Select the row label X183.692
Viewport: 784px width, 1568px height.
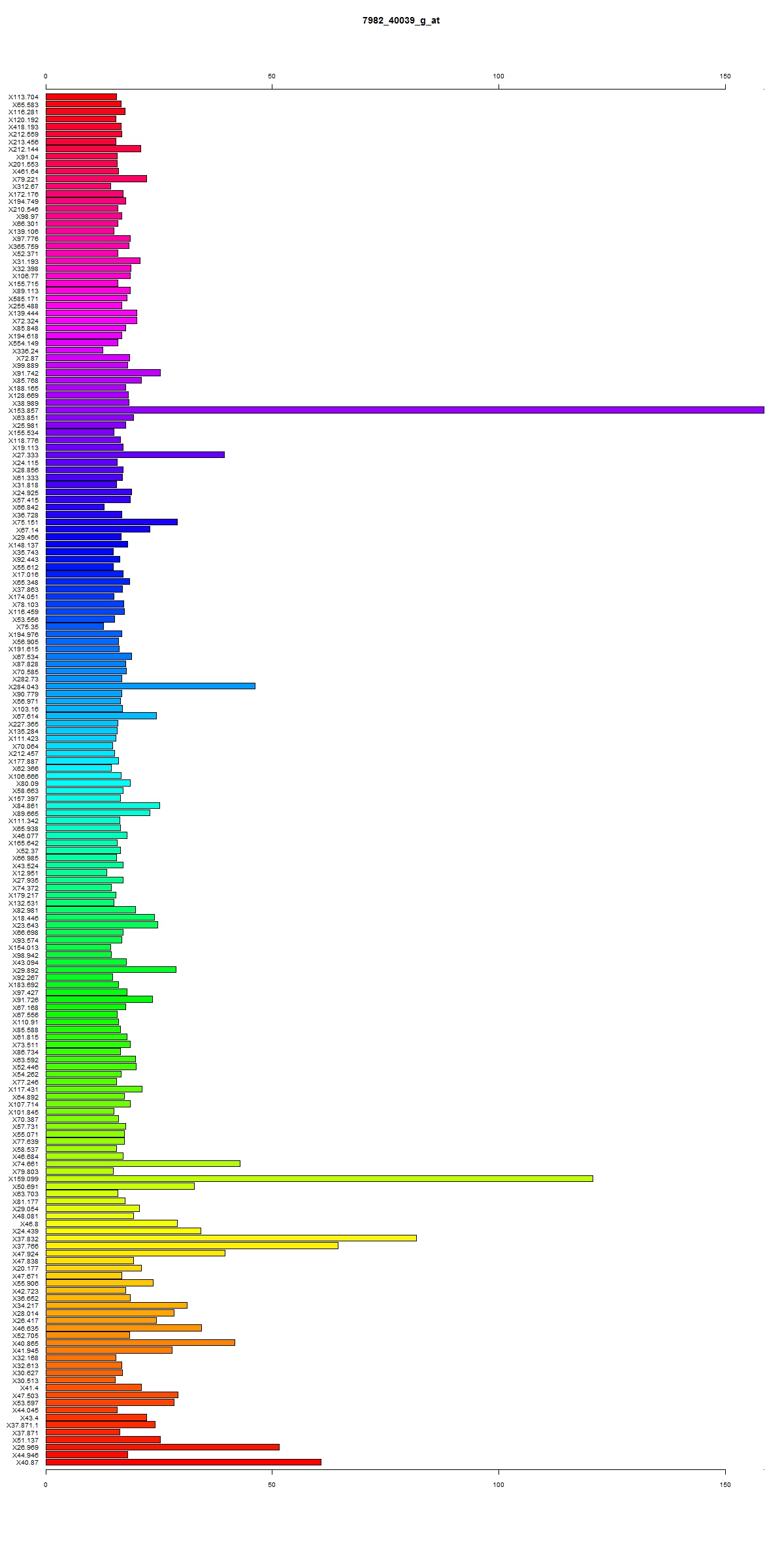click(24, 985)
